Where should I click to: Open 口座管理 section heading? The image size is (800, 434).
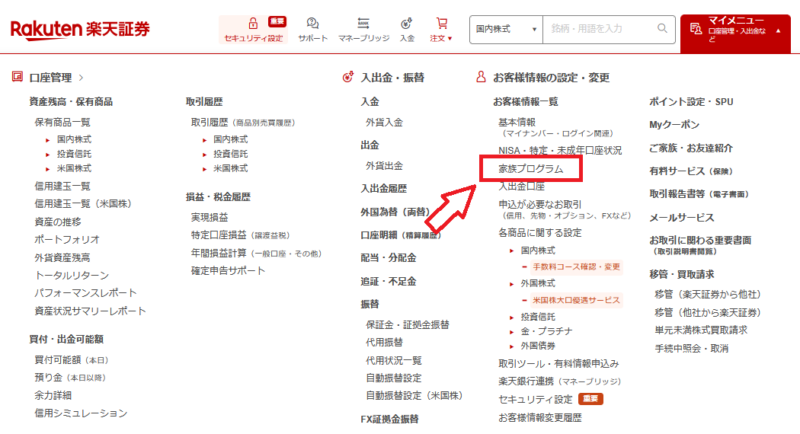coord(51,78)
